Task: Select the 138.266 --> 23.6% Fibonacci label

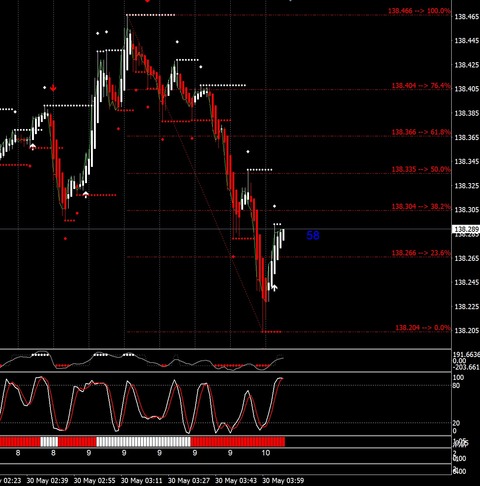Action: pyautogui.click(x=421, y=253)
